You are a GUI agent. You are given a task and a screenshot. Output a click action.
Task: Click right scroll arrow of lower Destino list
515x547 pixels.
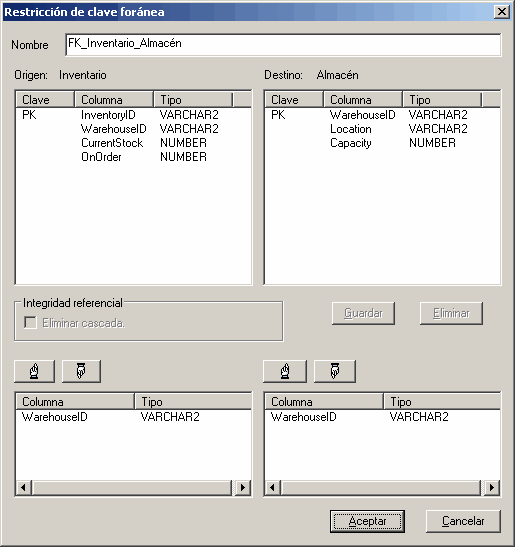pos(492,487)
